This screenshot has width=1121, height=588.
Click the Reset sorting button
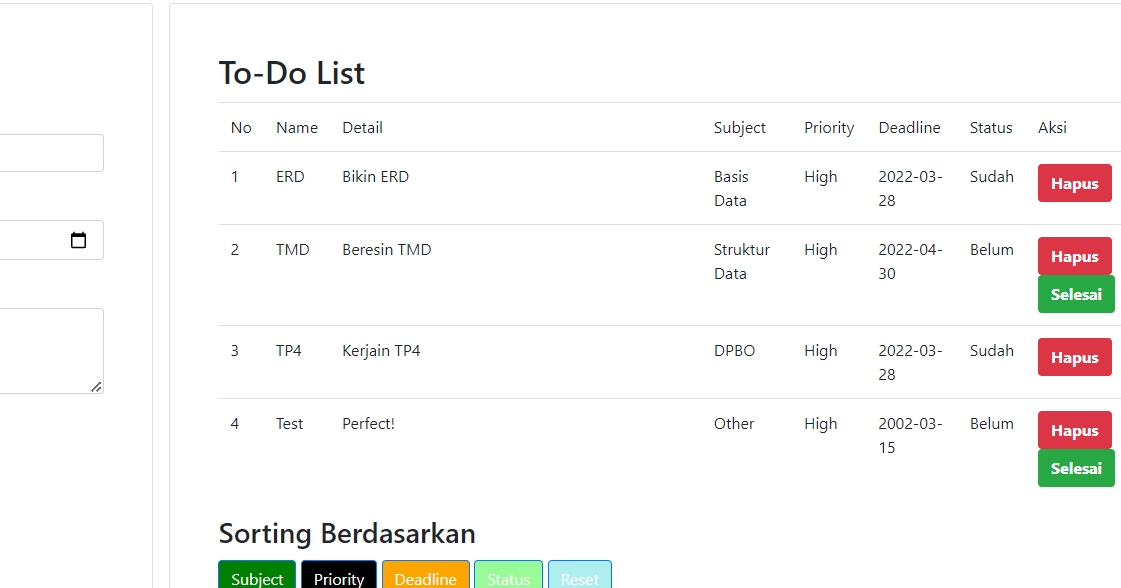[579, 578]
